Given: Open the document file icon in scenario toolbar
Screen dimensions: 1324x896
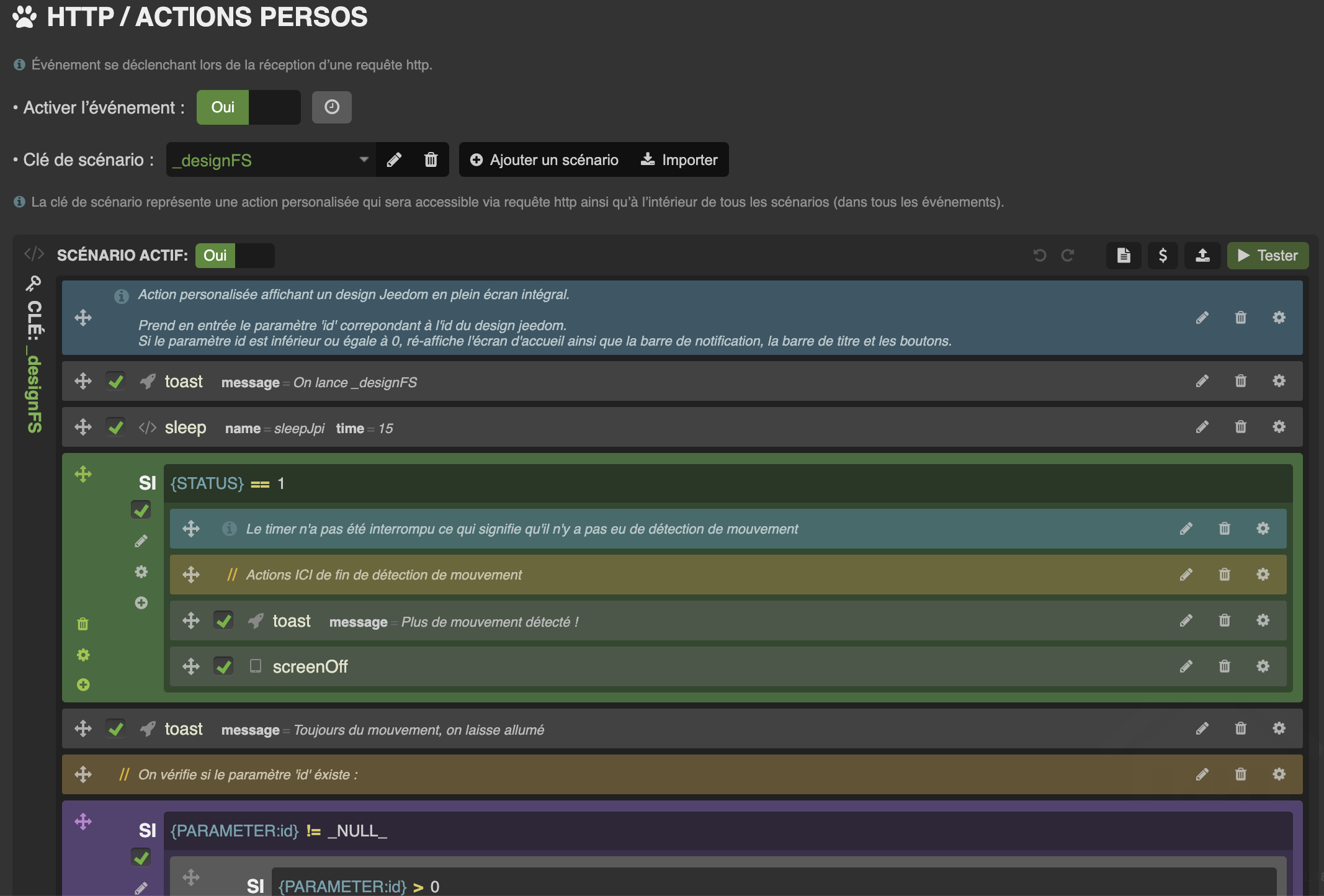Looking at the screenshot, I should click(x=1124, y=256).
